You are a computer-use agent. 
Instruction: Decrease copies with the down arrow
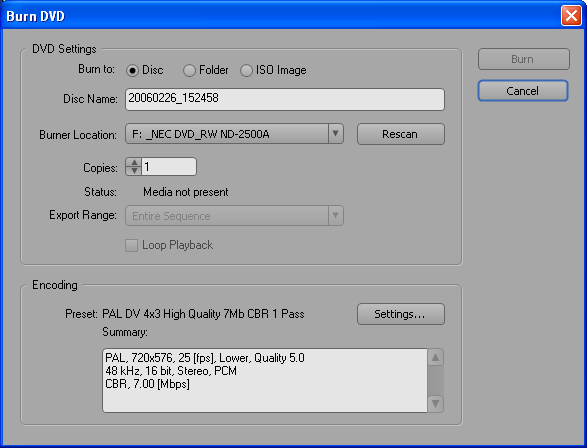click(x=134, y=171)
